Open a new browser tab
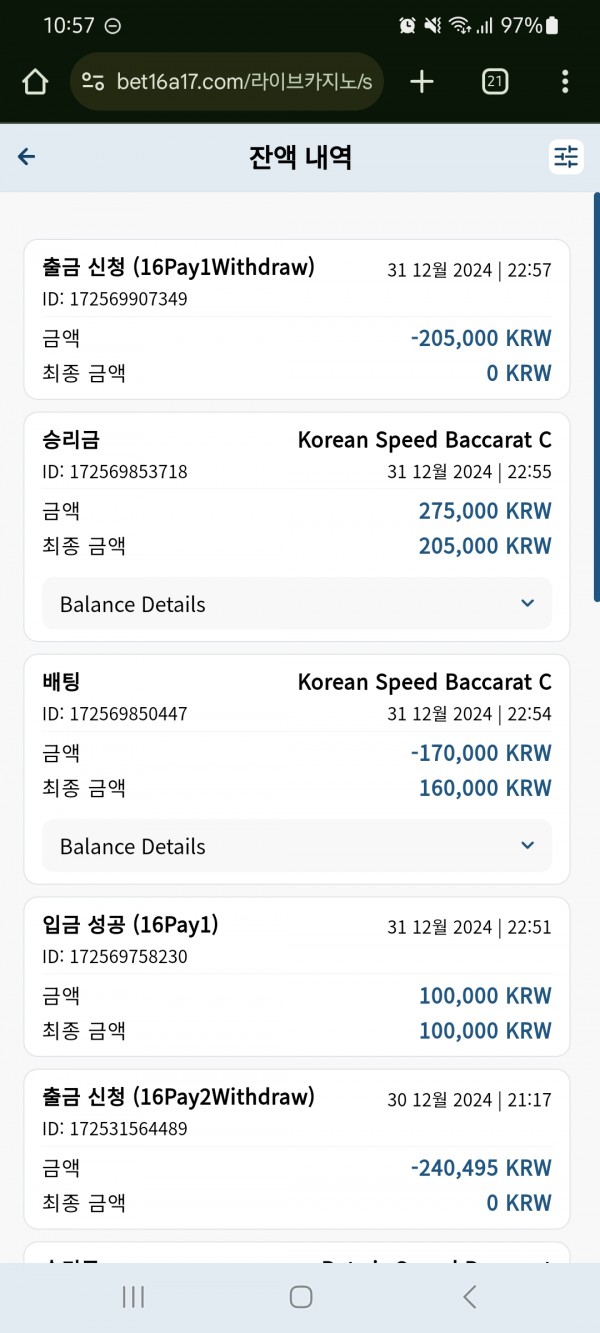600x1333 pixels. click(x=422, y=82)
